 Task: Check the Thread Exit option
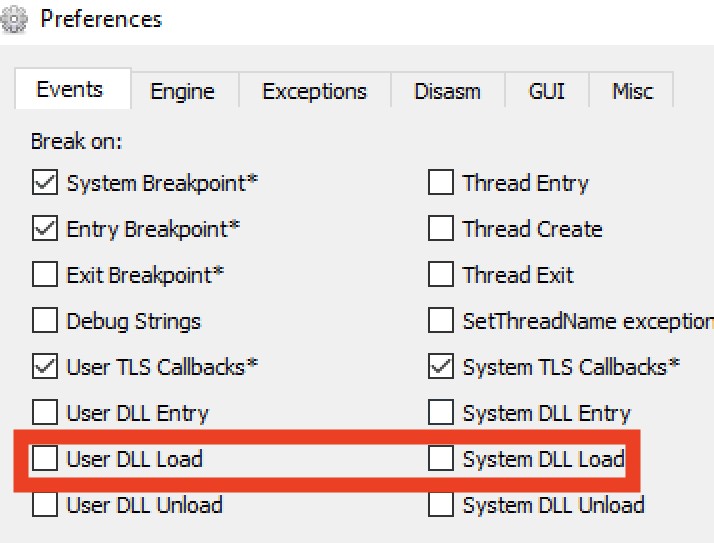[441, 275]
